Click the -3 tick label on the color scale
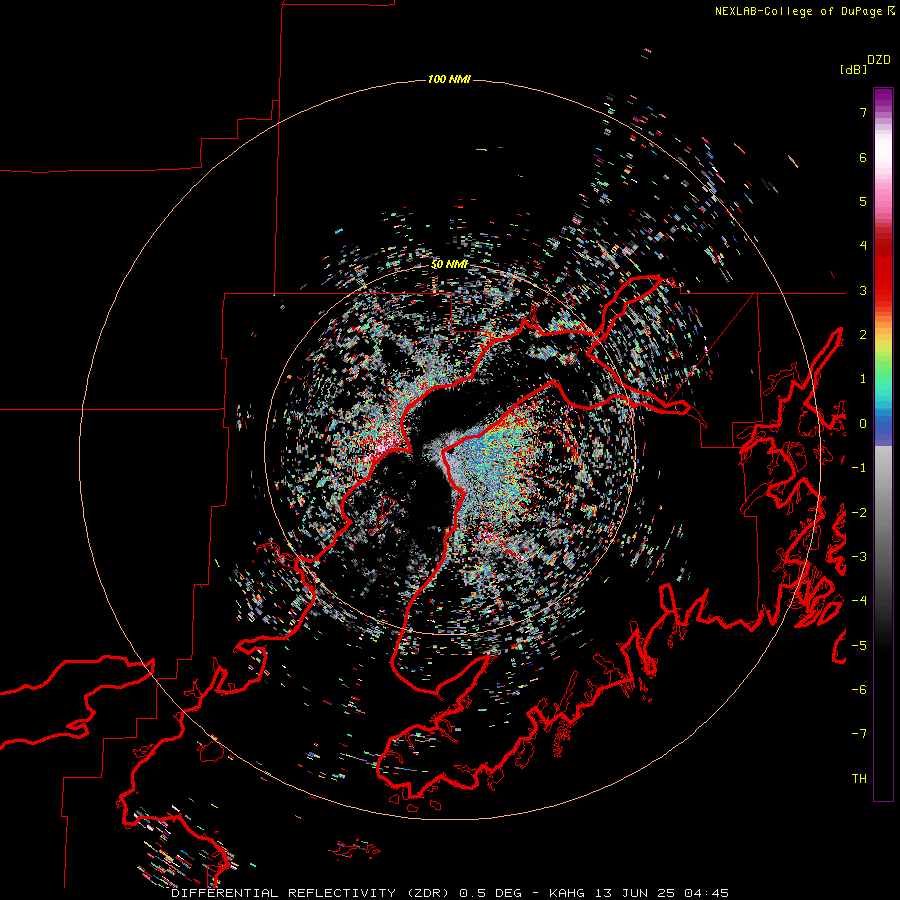 pyautogui.click(x=859, y=557)
